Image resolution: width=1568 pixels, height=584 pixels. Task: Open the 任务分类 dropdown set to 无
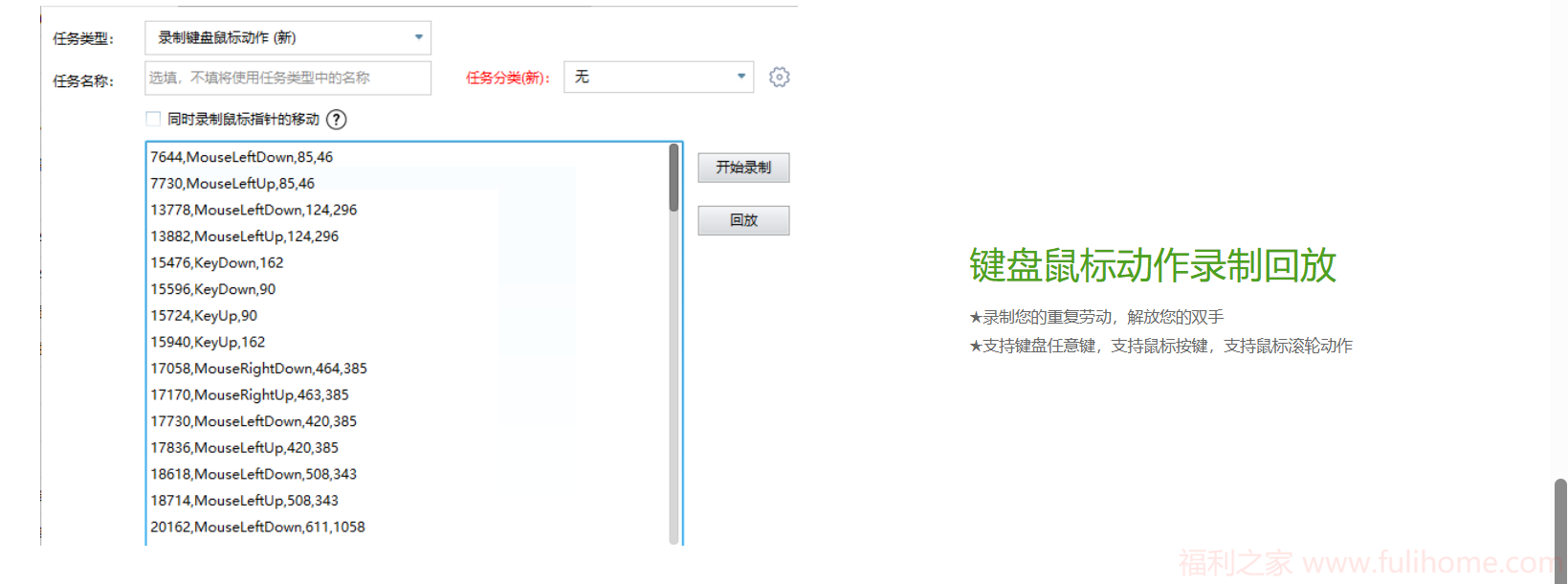(x=658, y=78)
